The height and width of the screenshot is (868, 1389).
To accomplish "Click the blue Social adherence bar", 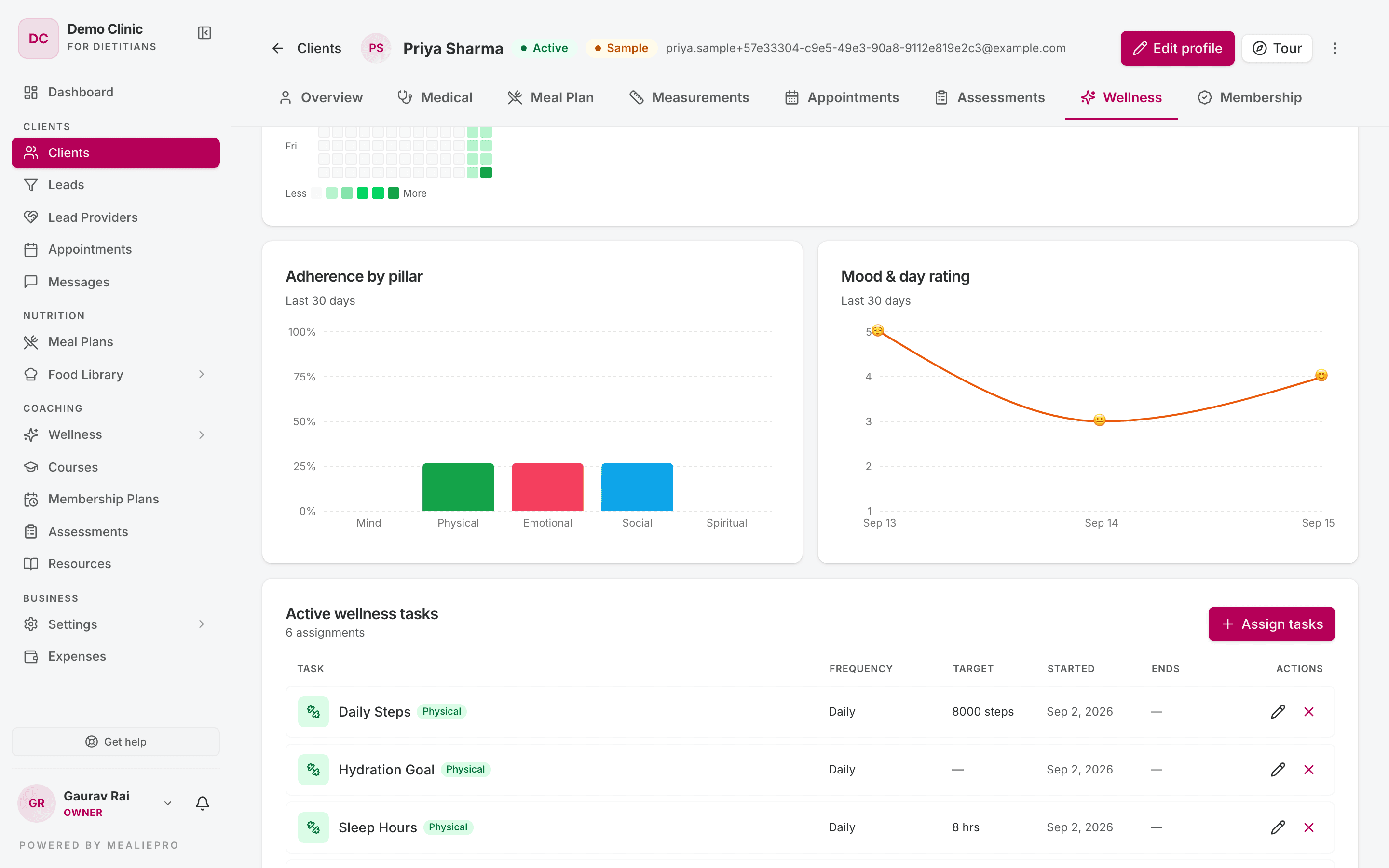I will coord(637,488).
